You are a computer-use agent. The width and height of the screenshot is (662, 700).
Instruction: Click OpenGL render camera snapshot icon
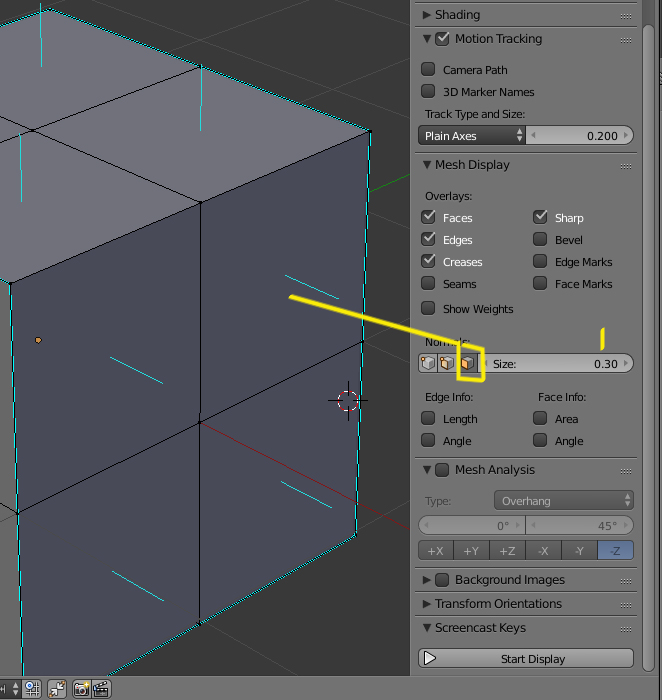click(x=82, y=689)
